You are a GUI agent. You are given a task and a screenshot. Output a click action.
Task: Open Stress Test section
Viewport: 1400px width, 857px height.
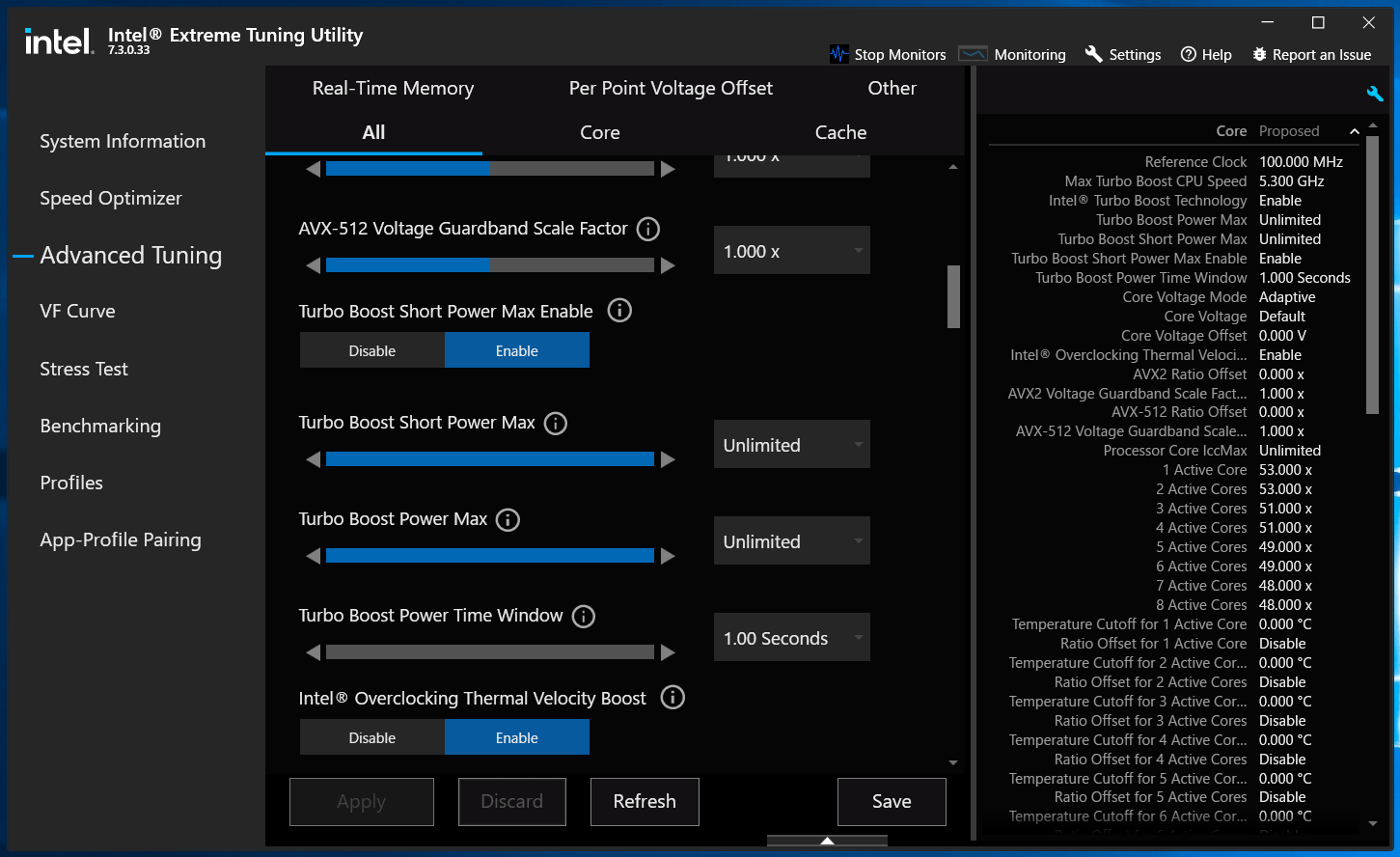[84, 369]
